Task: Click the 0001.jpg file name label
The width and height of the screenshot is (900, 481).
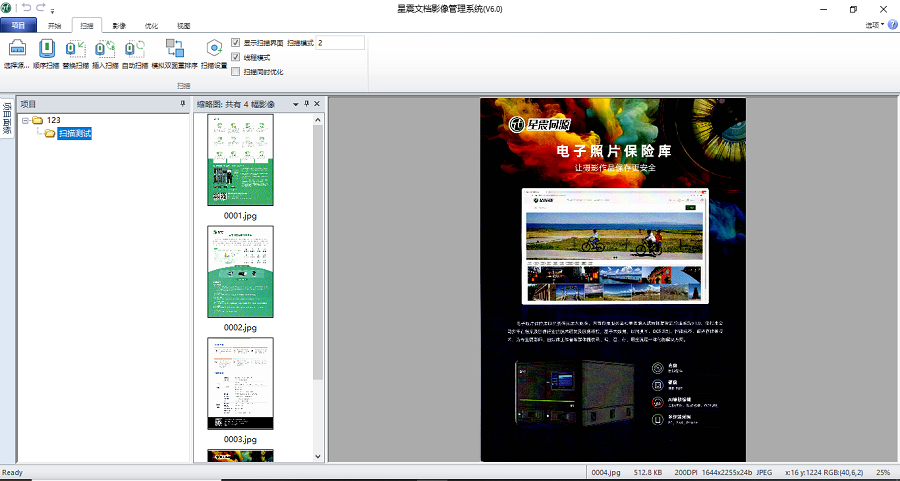Action: click(240, 216)
